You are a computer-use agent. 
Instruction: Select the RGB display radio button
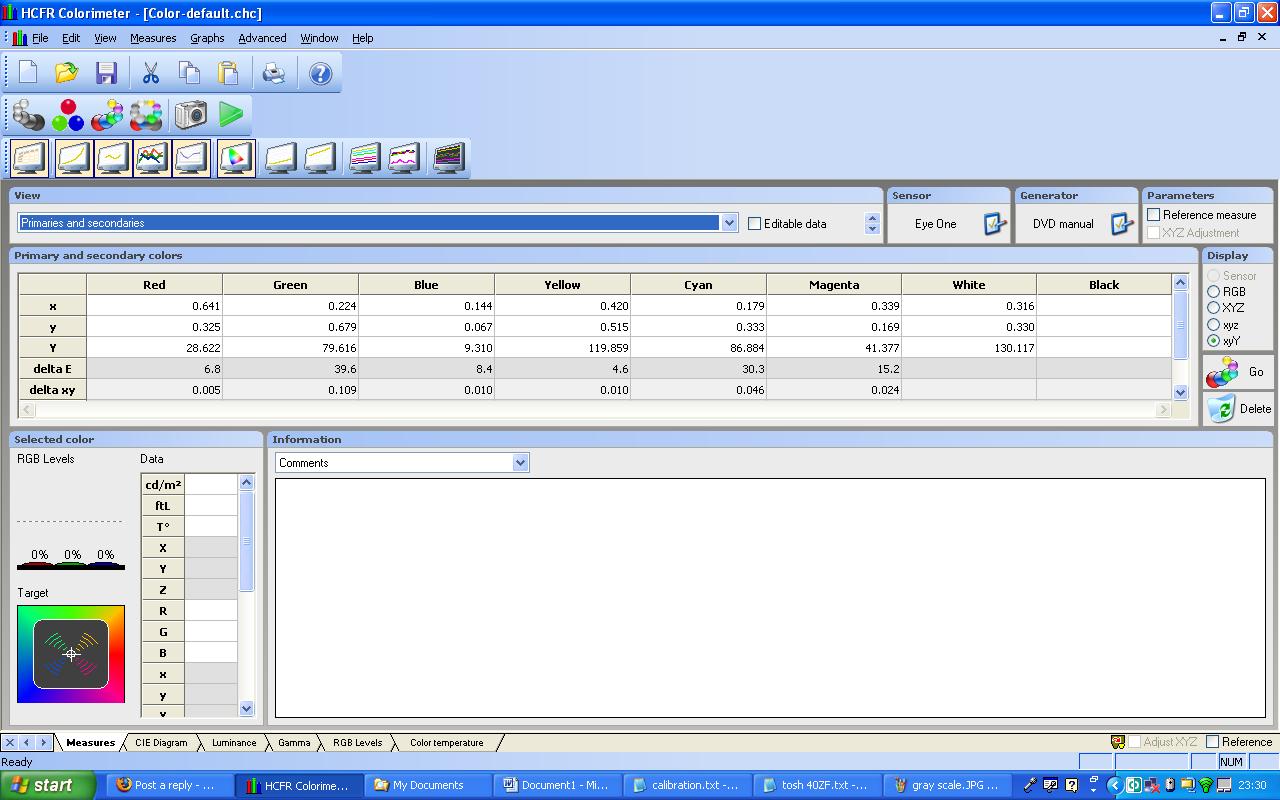1214,292
